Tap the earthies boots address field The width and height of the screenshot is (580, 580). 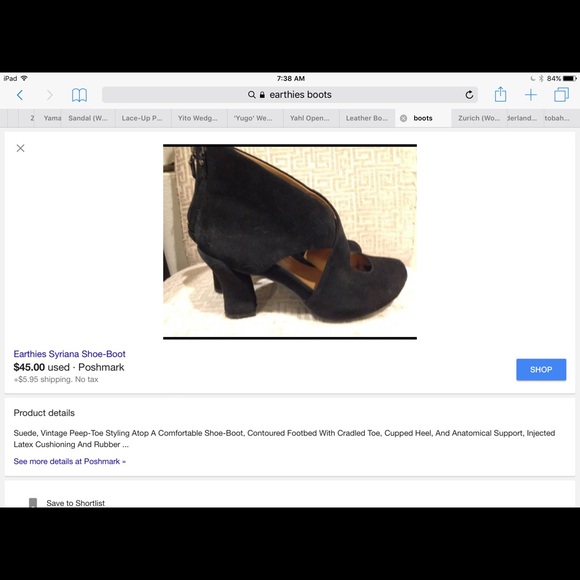pyautogui.click(x=290, y=95)
